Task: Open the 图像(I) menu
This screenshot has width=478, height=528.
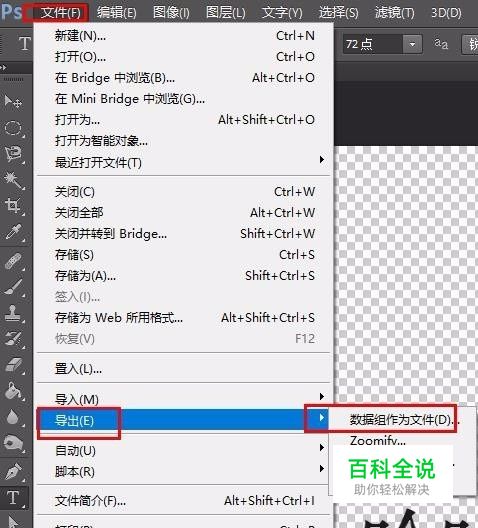Action: [171, 13]
